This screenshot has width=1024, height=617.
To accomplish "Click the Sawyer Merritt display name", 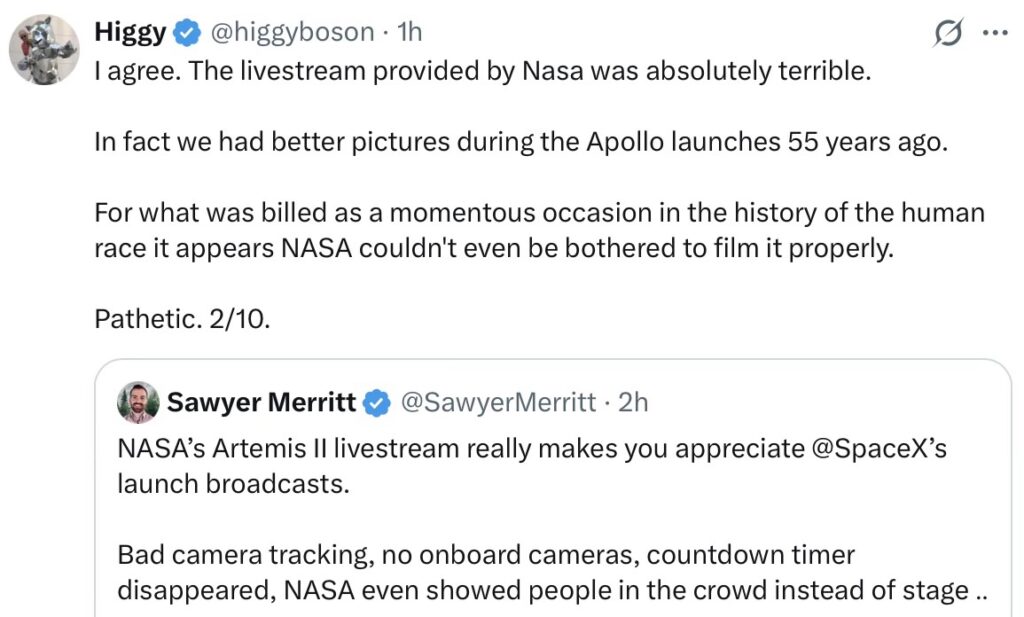I will tap(261, 402).
